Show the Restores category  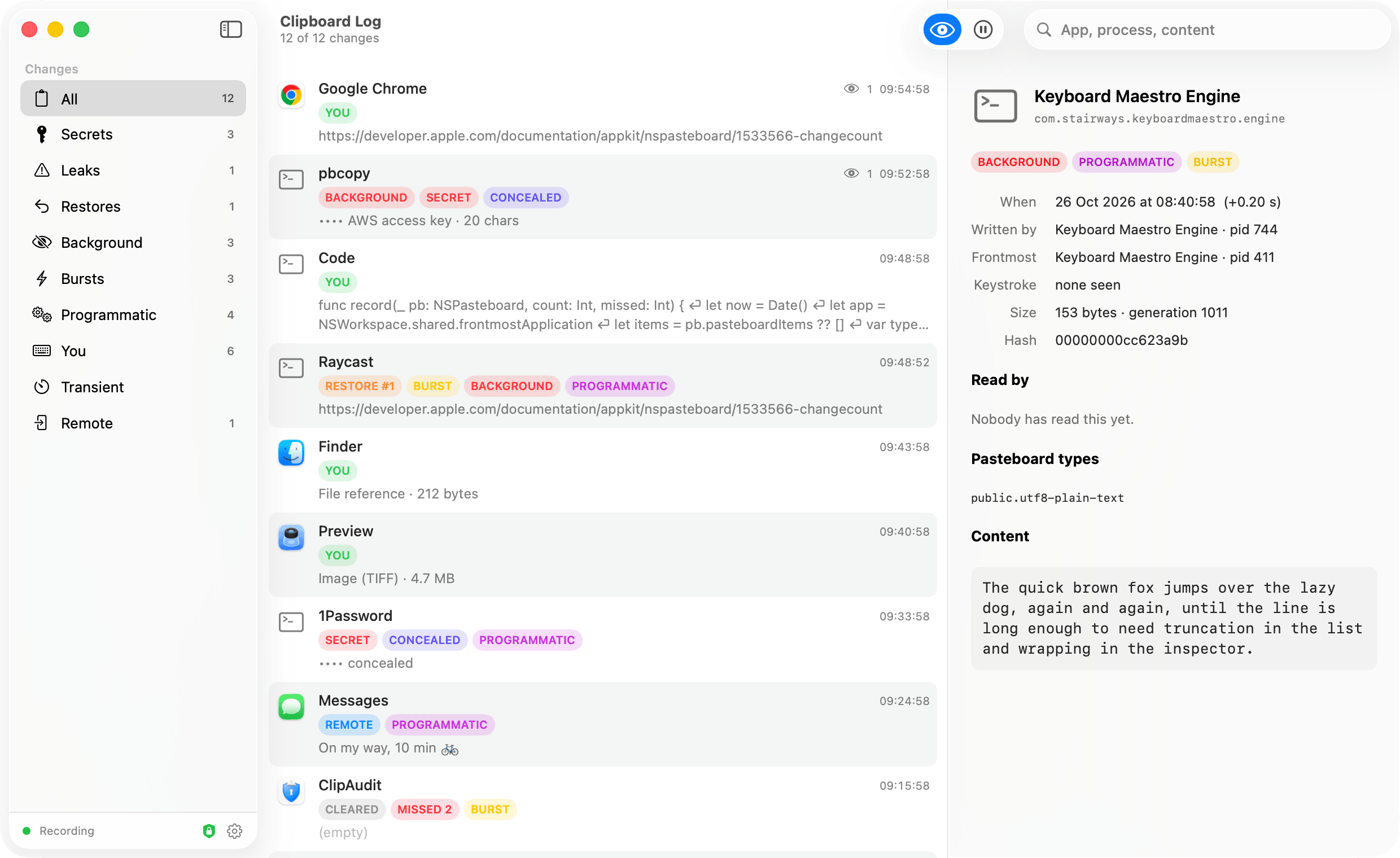tap(133, 206)
